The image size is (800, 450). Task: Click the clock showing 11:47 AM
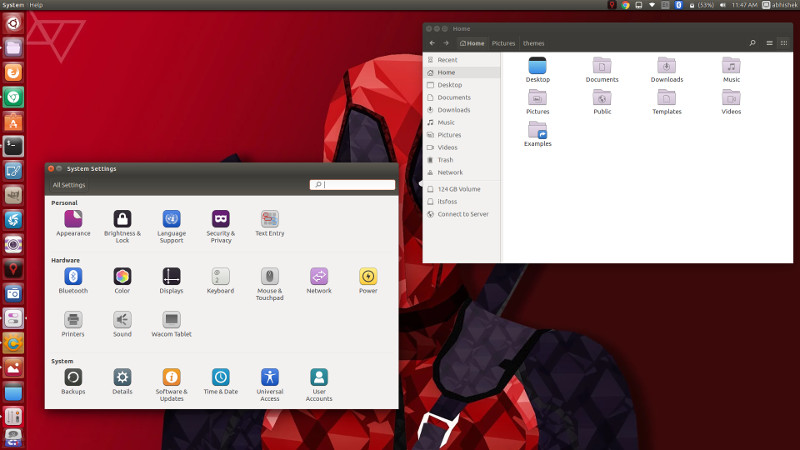click(x=744, y=5)
